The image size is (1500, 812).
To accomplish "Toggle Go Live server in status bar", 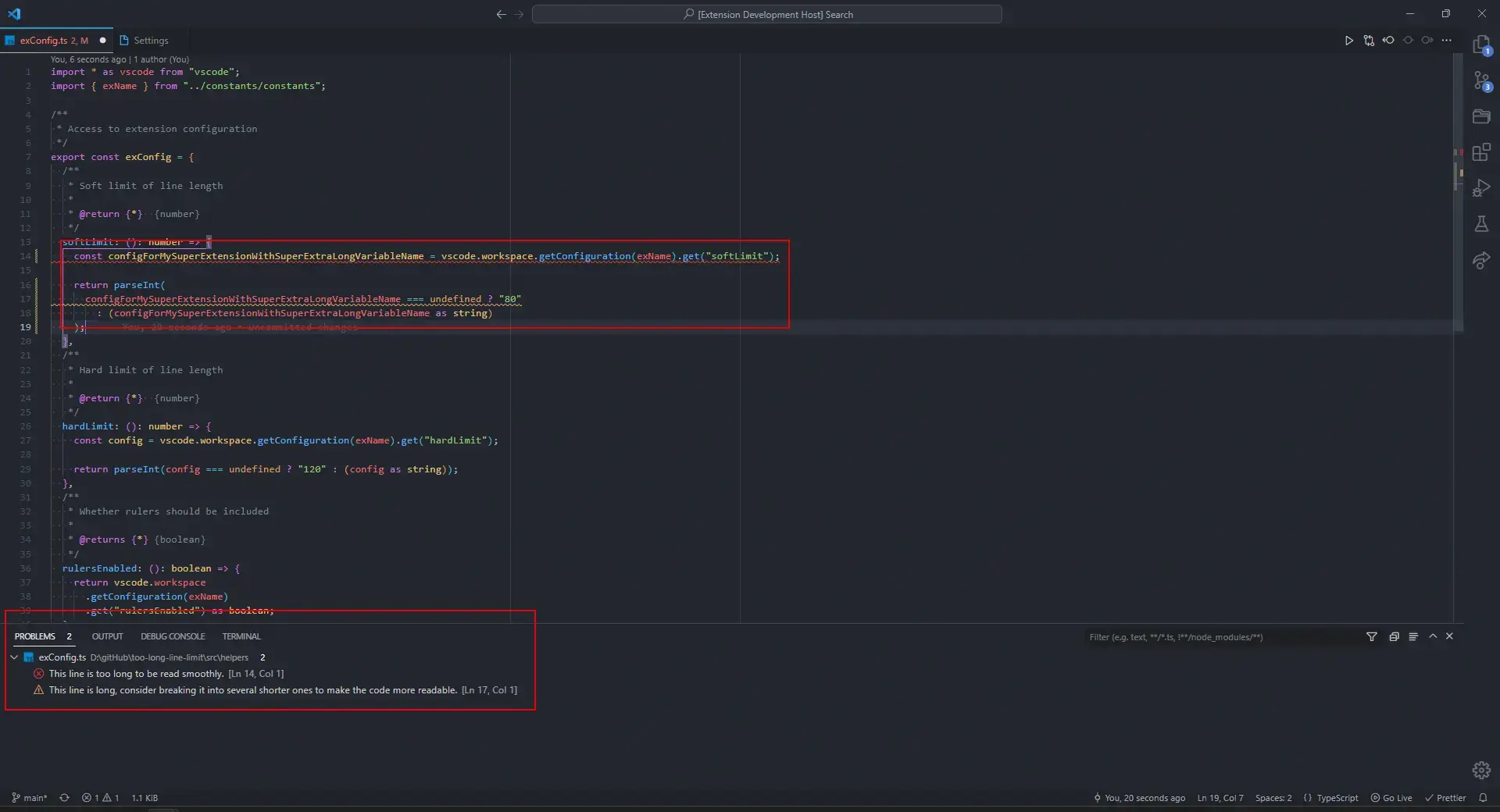I will point(1391,798).
